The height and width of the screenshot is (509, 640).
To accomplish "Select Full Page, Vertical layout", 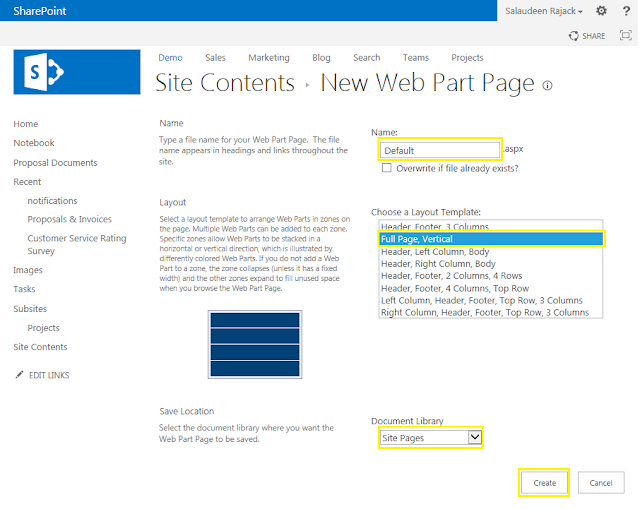I will click(491, 239).
